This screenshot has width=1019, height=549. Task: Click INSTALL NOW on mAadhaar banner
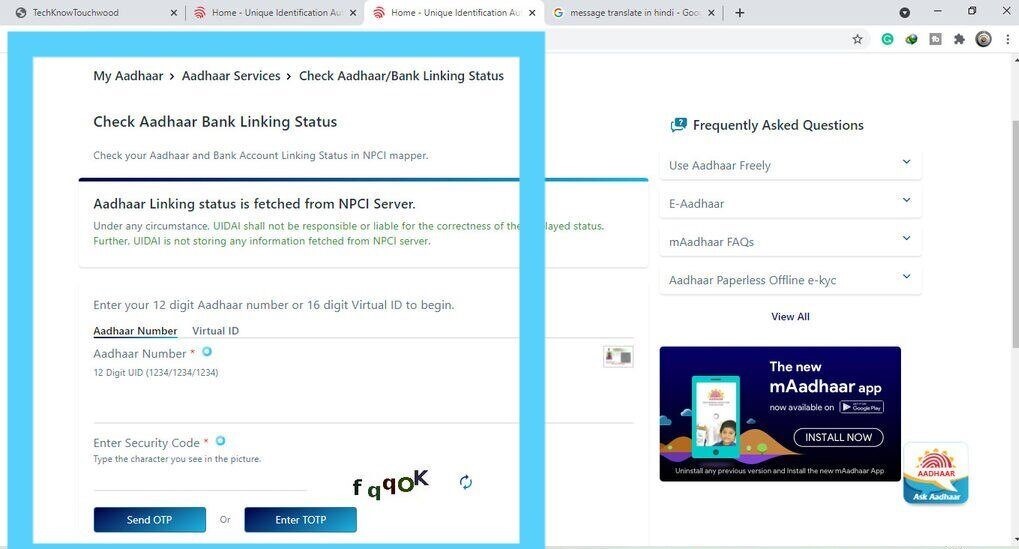(838, 437)
